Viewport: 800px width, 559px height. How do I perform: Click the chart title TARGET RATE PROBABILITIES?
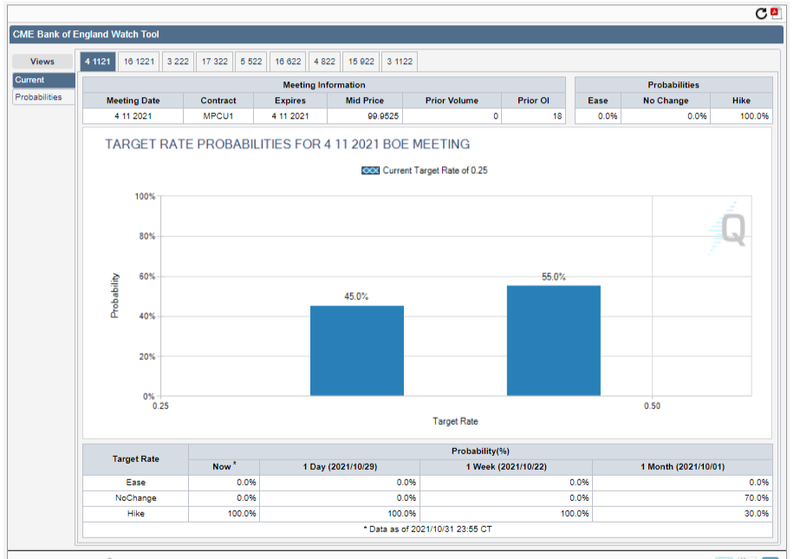(287, 144)
